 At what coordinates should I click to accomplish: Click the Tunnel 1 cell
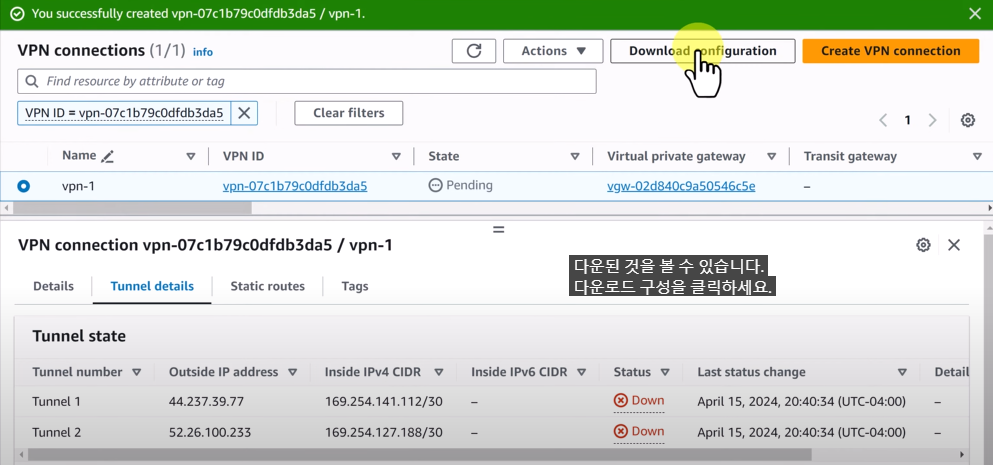point(56,402)
